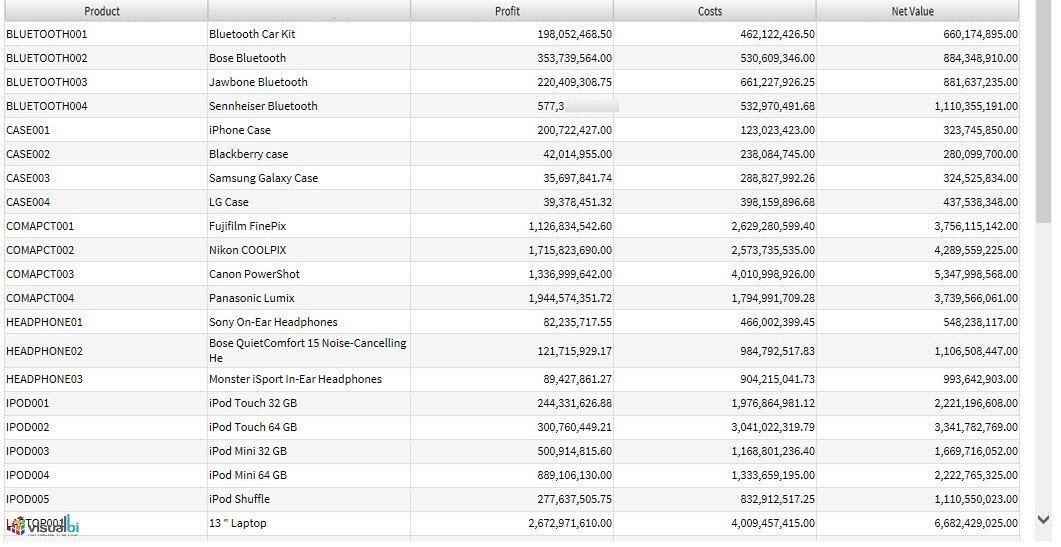Image resolution: width=1061 pixels, height=547 pixels.
Task: Click the Net Value column header
Action: (912, 11)
